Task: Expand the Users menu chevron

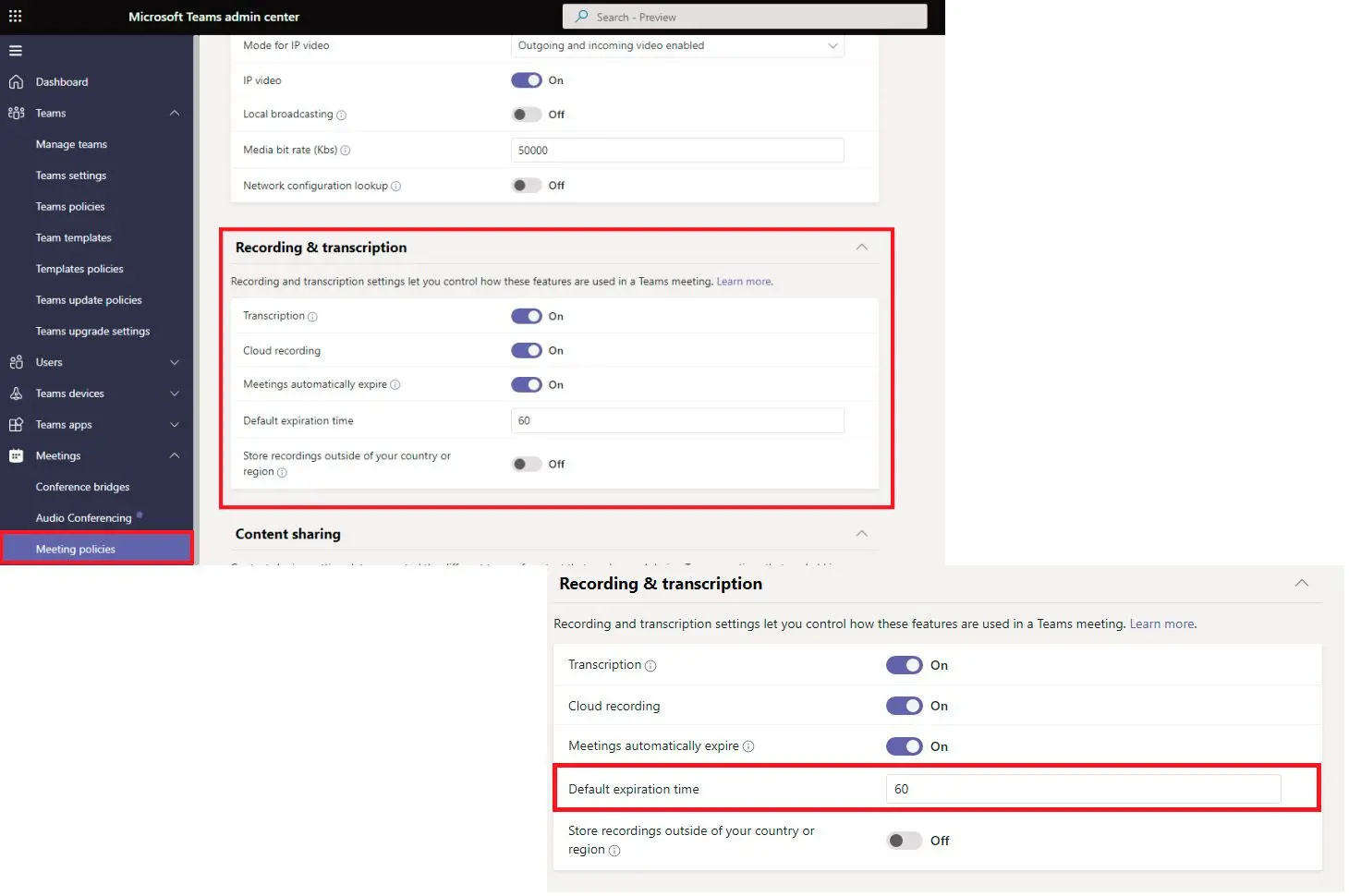Action: coord(175,363)
